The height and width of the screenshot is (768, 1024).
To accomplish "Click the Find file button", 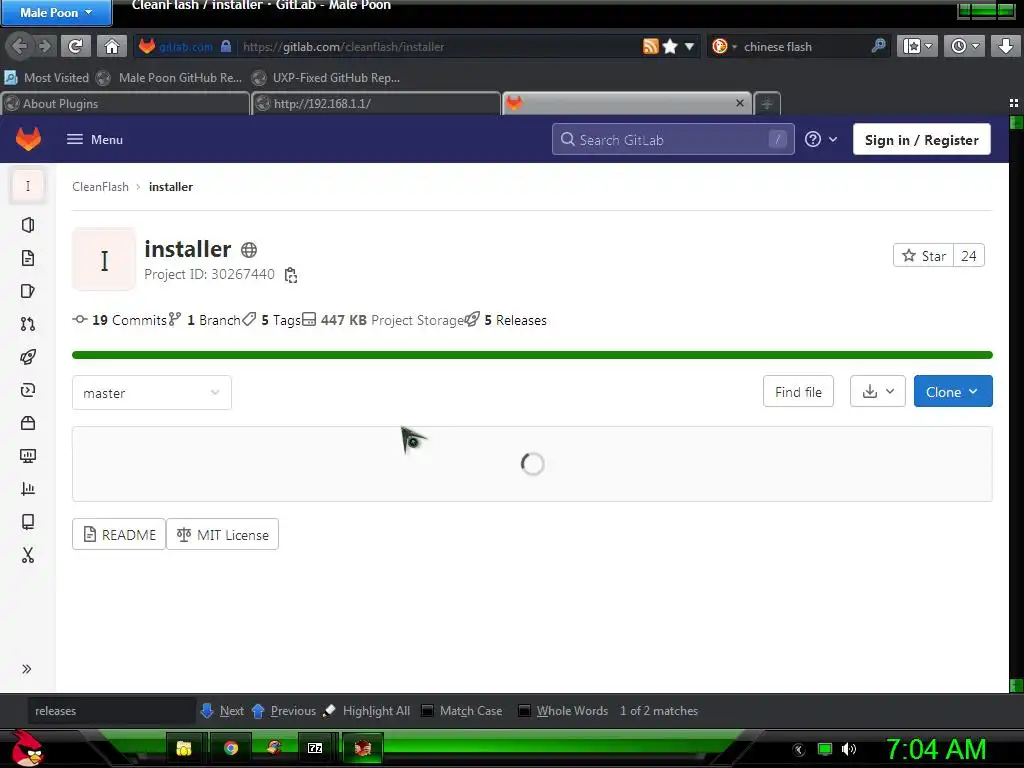I will [798, 391].
